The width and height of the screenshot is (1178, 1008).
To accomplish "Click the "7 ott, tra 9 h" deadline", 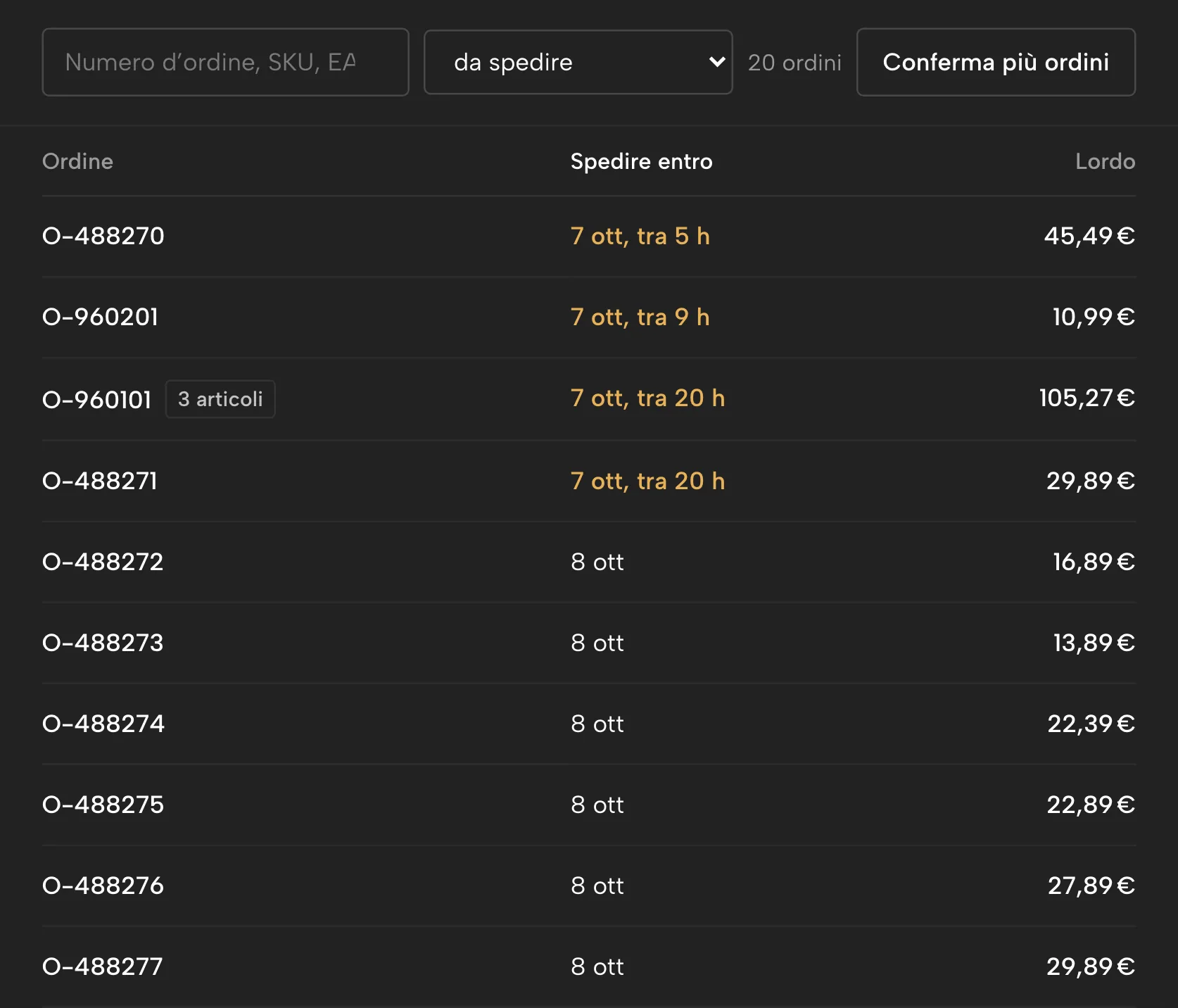I will click(x=640, y=317).
